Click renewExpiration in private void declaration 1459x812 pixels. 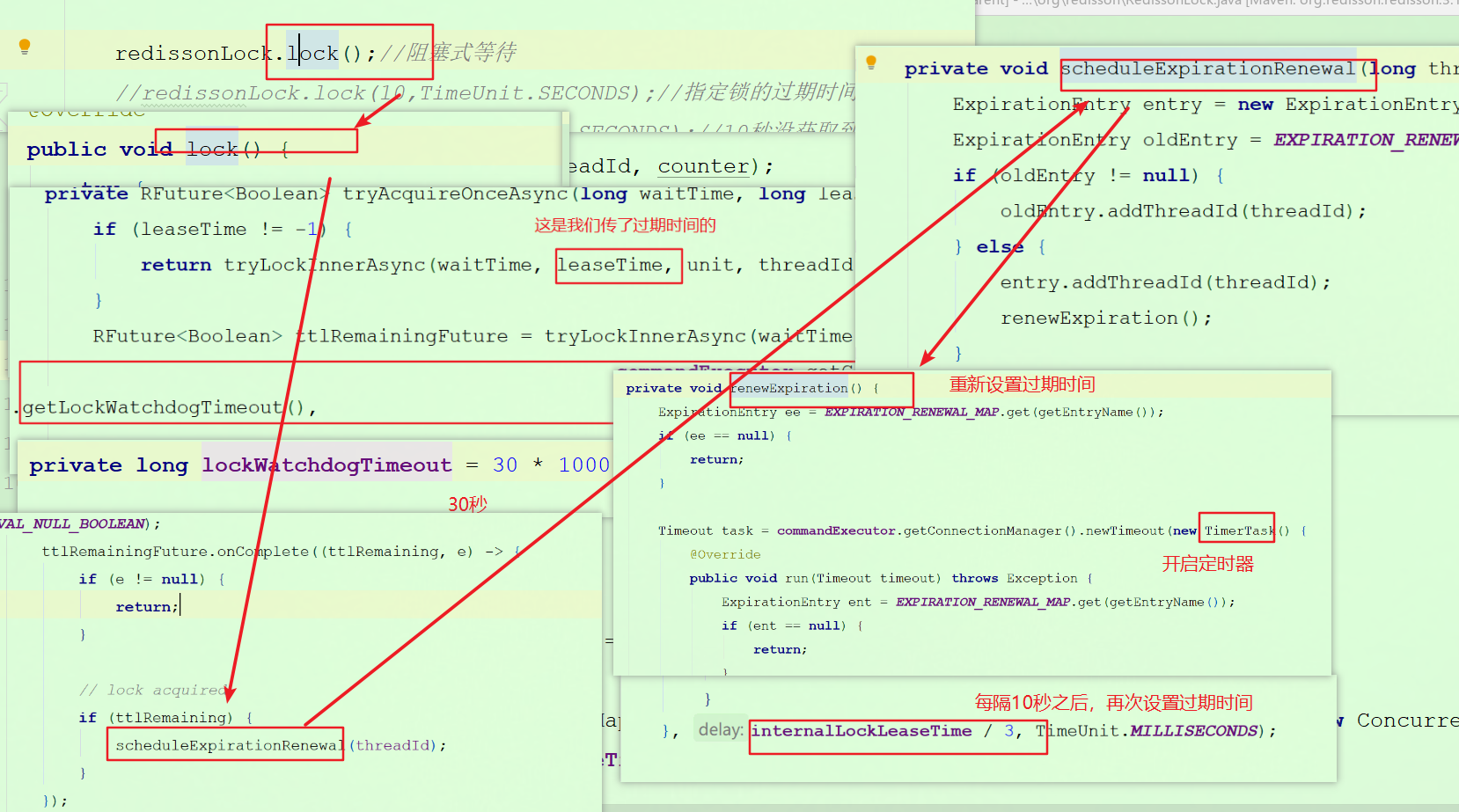tap(789, 388)
